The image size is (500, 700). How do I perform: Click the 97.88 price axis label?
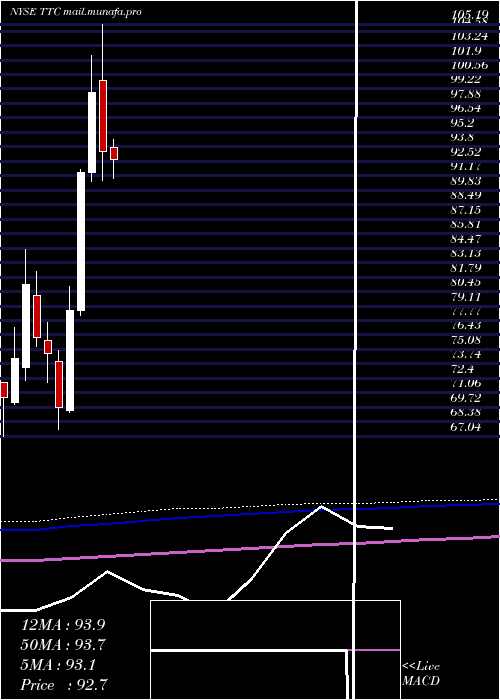(466, 94)
